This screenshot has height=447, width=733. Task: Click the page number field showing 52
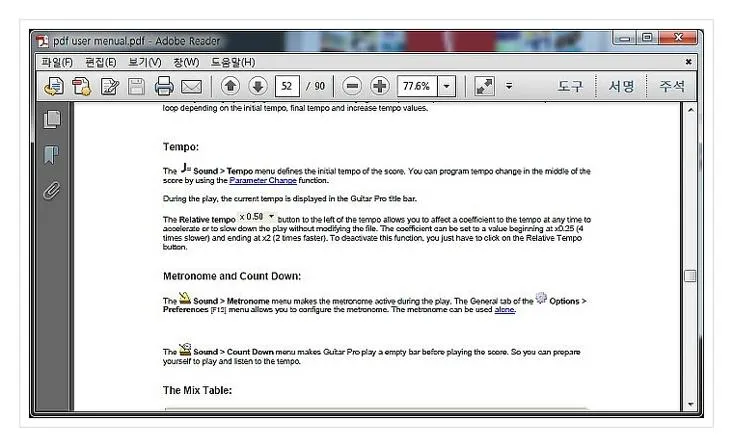click(x=287, y=86)
